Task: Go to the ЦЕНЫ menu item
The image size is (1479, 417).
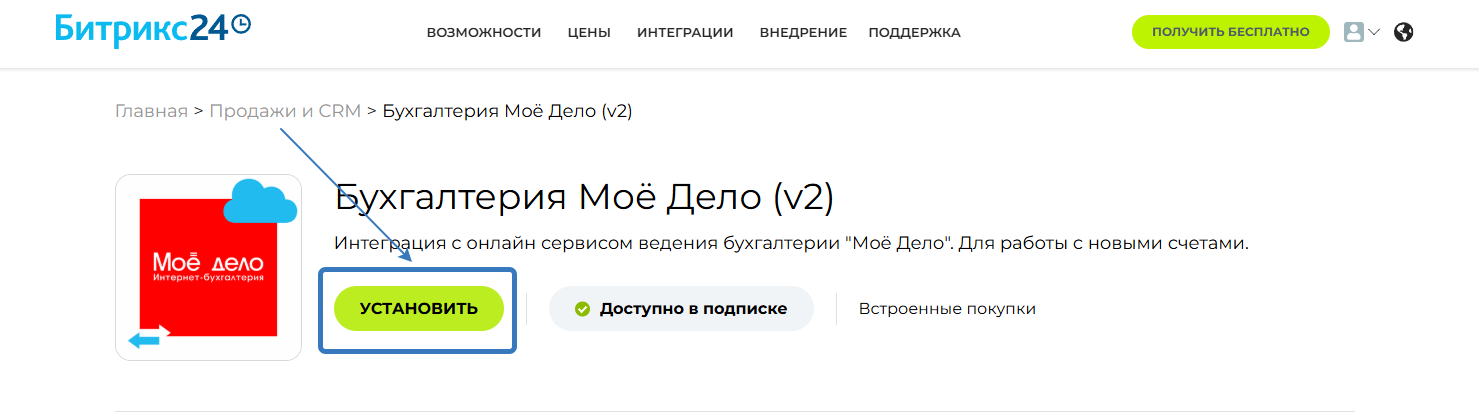Action: tap(589, 33)
